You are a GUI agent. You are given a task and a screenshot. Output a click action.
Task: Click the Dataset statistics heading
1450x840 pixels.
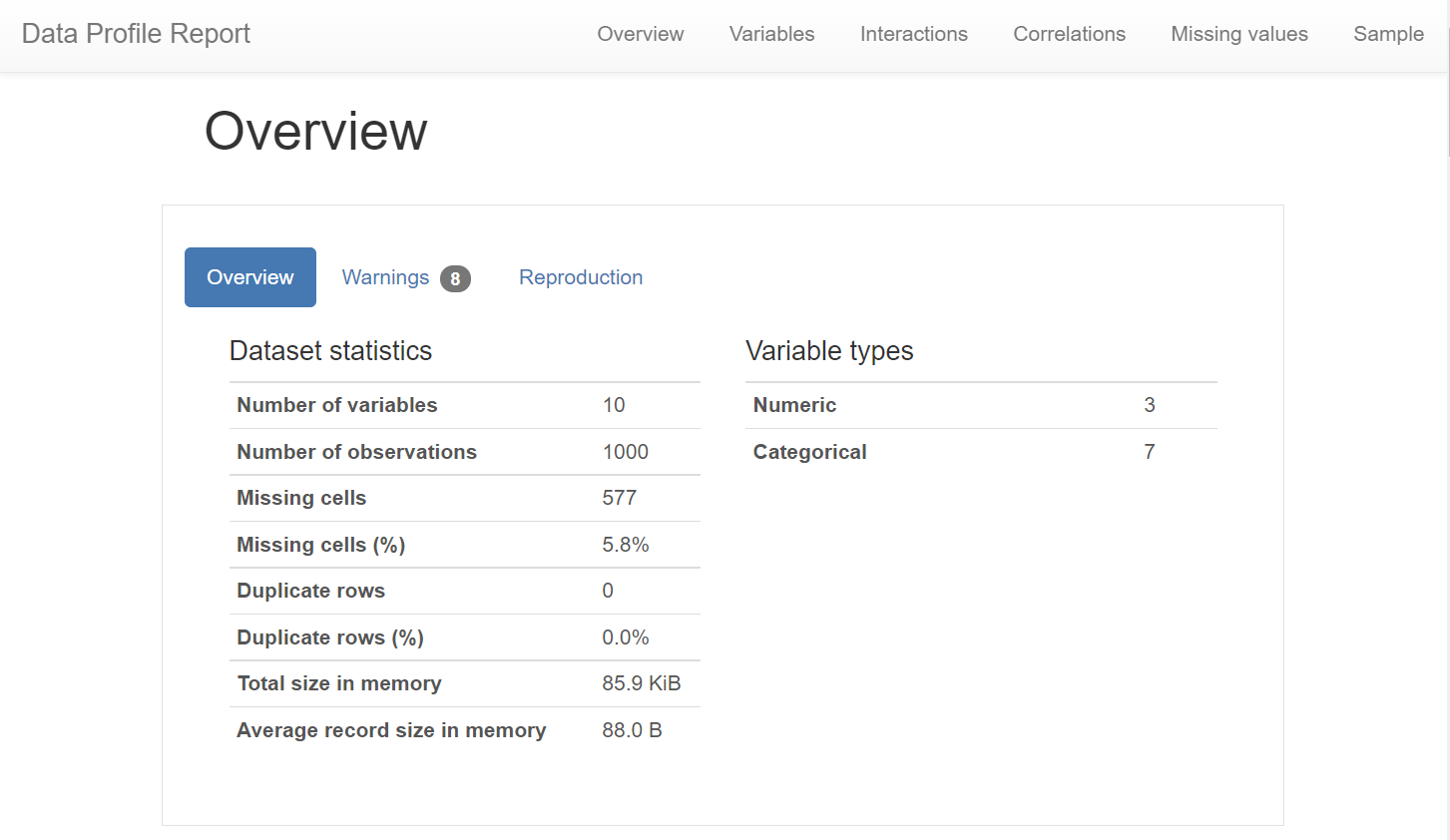point(331,351)
